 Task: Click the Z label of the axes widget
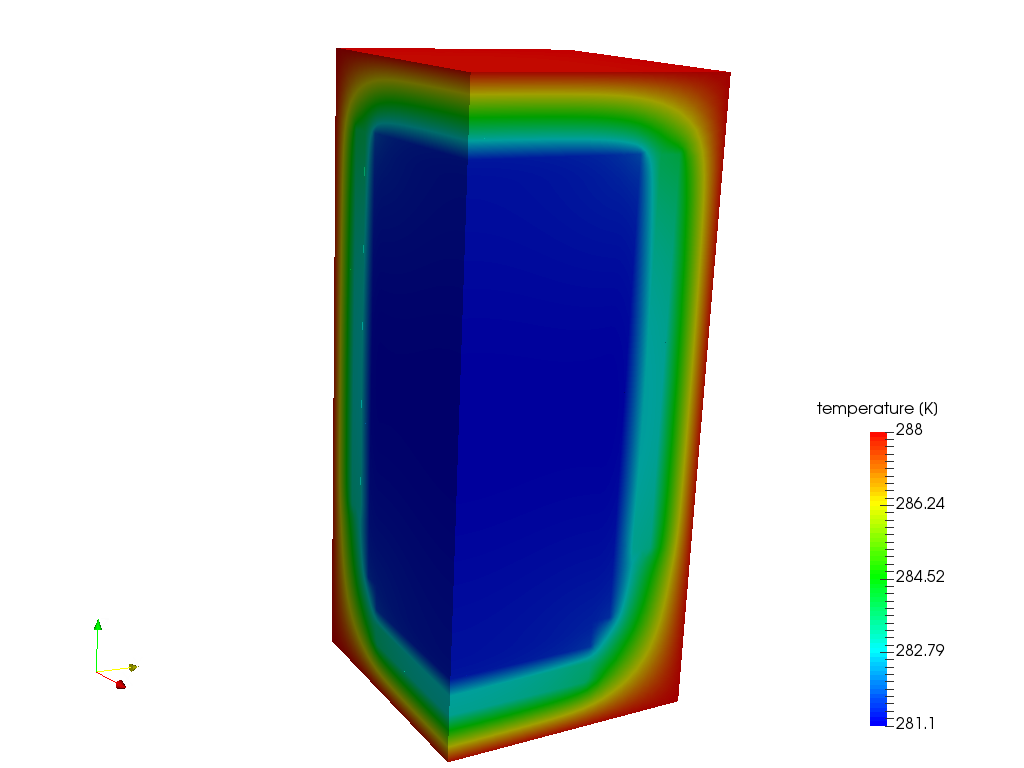(x=106, y=624)
